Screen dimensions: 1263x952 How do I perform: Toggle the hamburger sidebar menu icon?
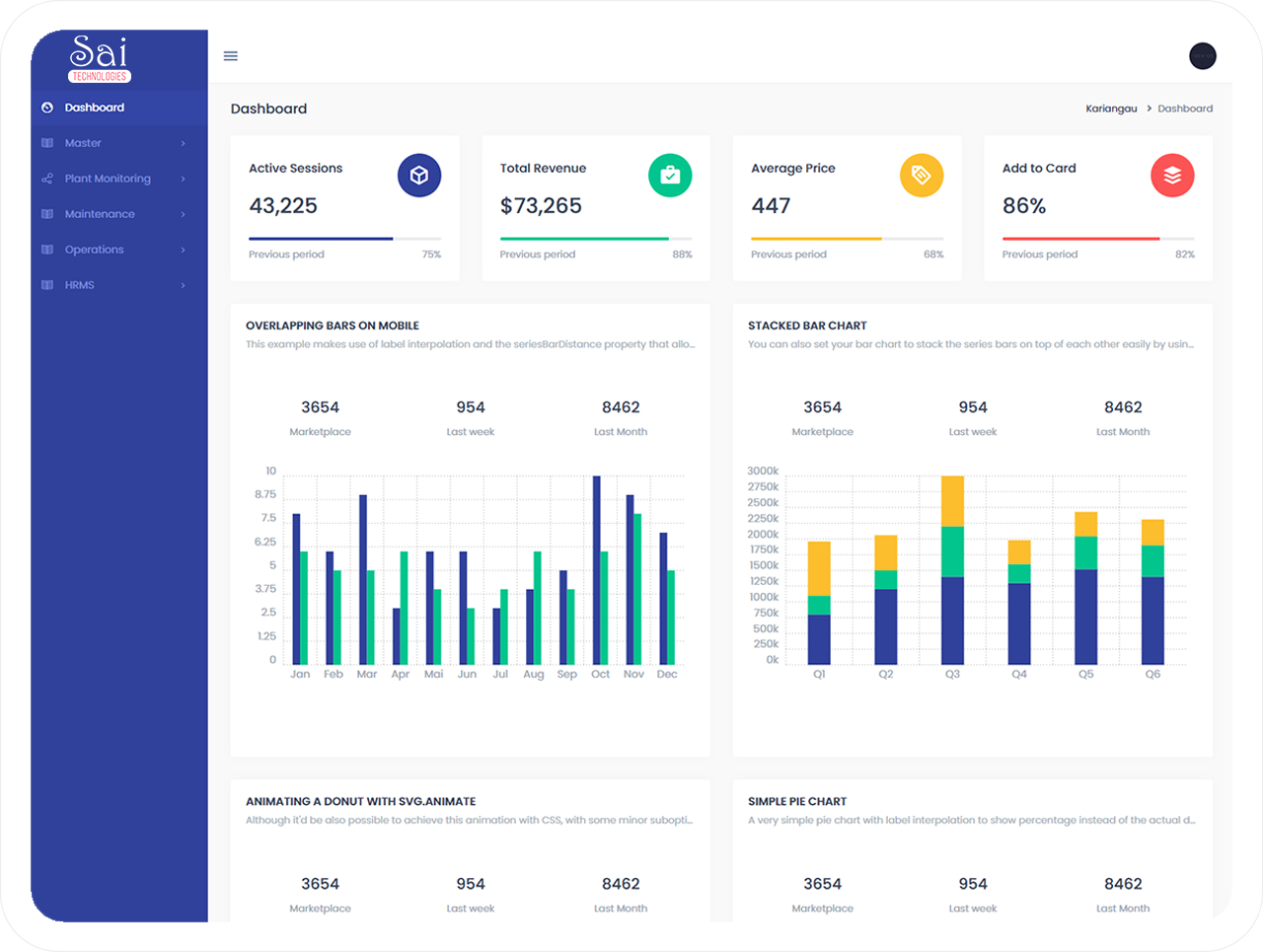[x=231, y=56]
